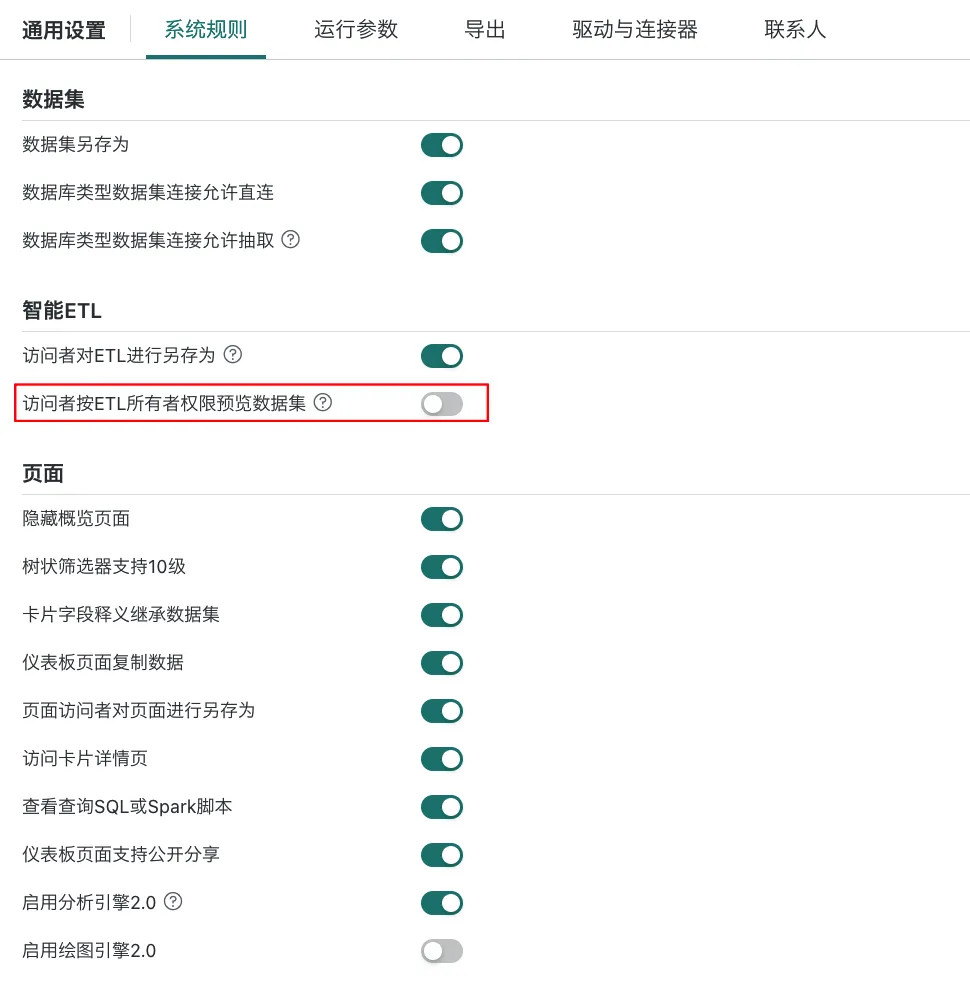
Task: Toggle 树状筛选器支持10级 switch
Action: pyautogui.click(x=441, y=567)
